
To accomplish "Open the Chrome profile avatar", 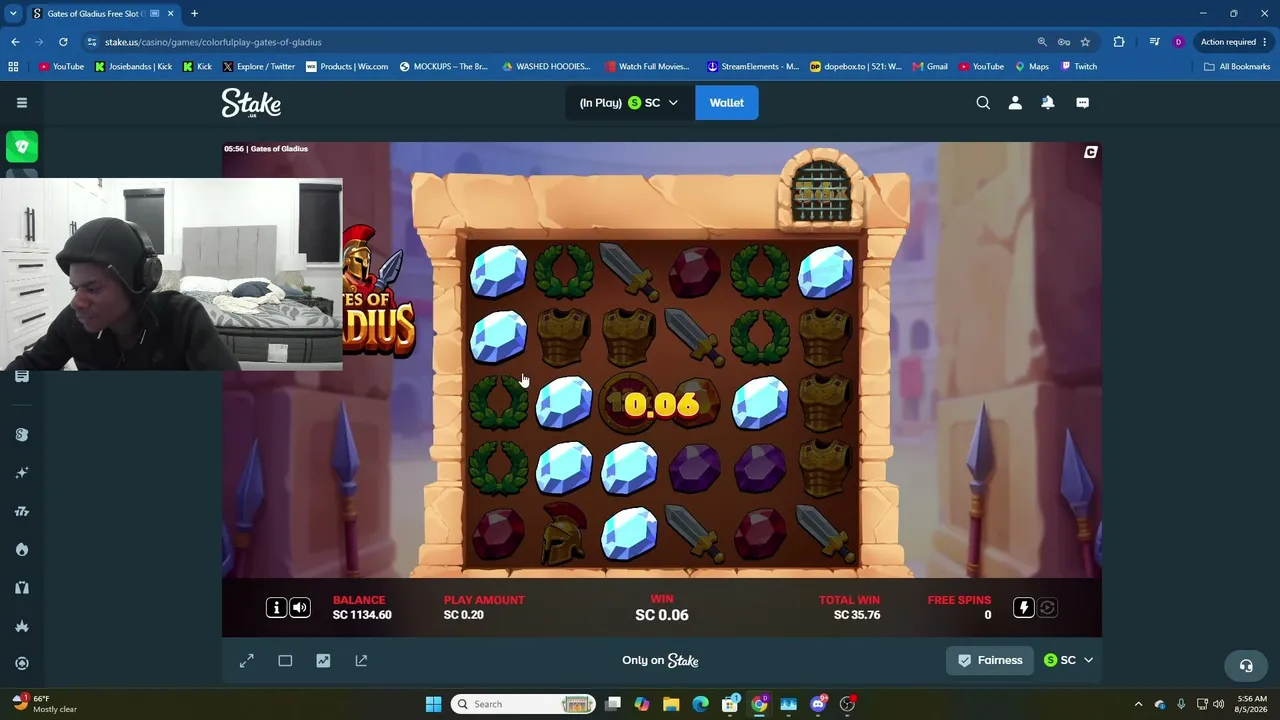I will click(x=1178, y=42).
